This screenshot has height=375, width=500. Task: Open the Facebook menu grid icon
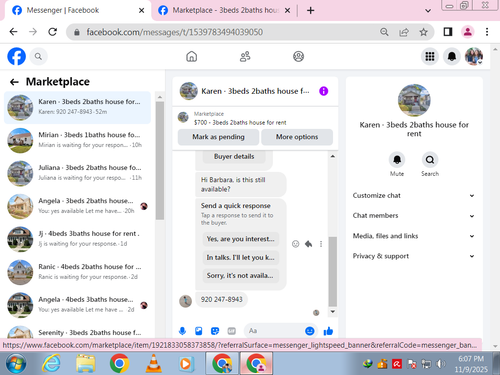(x=430, y=56)
